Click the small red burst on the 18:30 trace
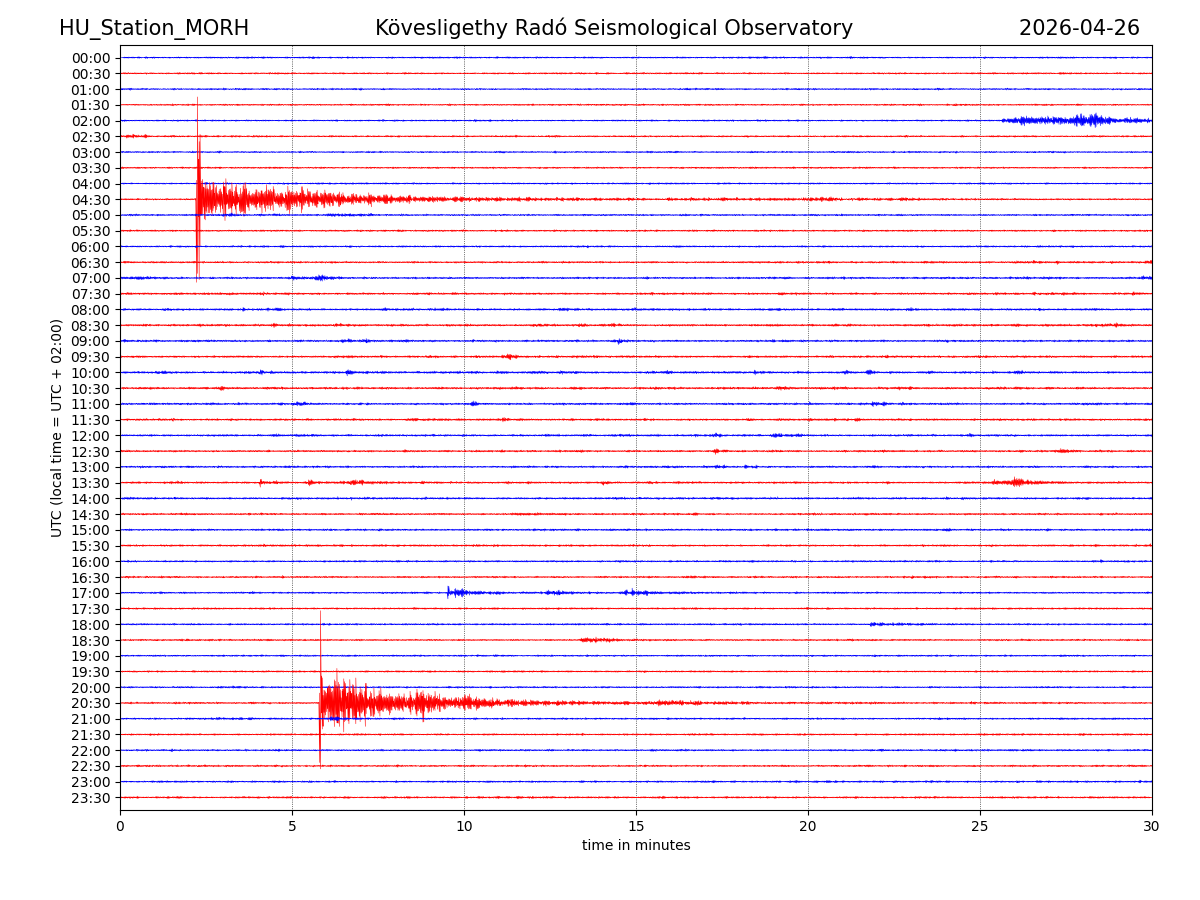Viewport: 1200px width, 900px height. click(598, 639)
